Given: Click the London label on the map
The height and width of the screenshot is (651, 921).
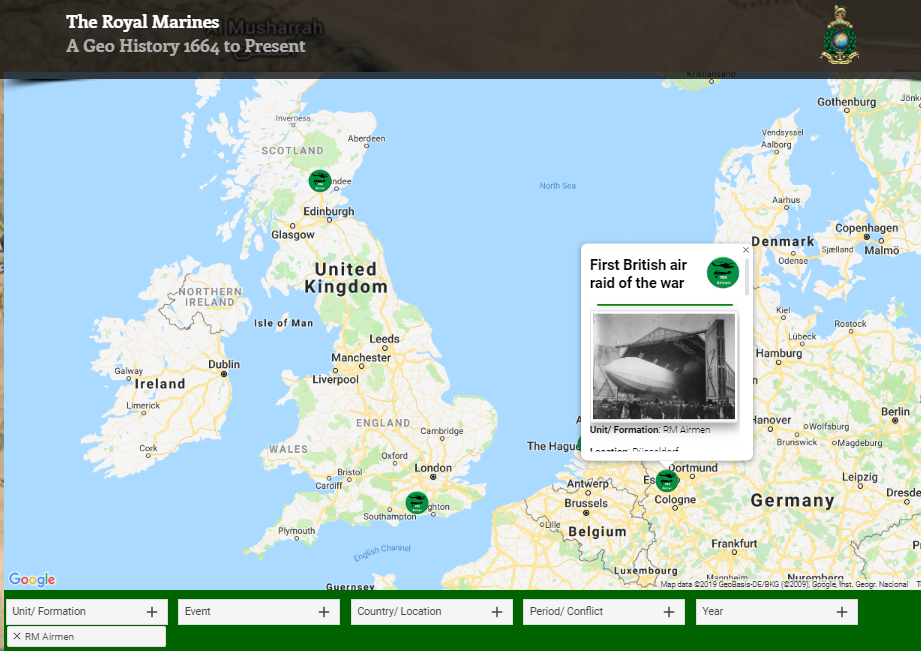Looking at the screenshot, I should [433, 468].
